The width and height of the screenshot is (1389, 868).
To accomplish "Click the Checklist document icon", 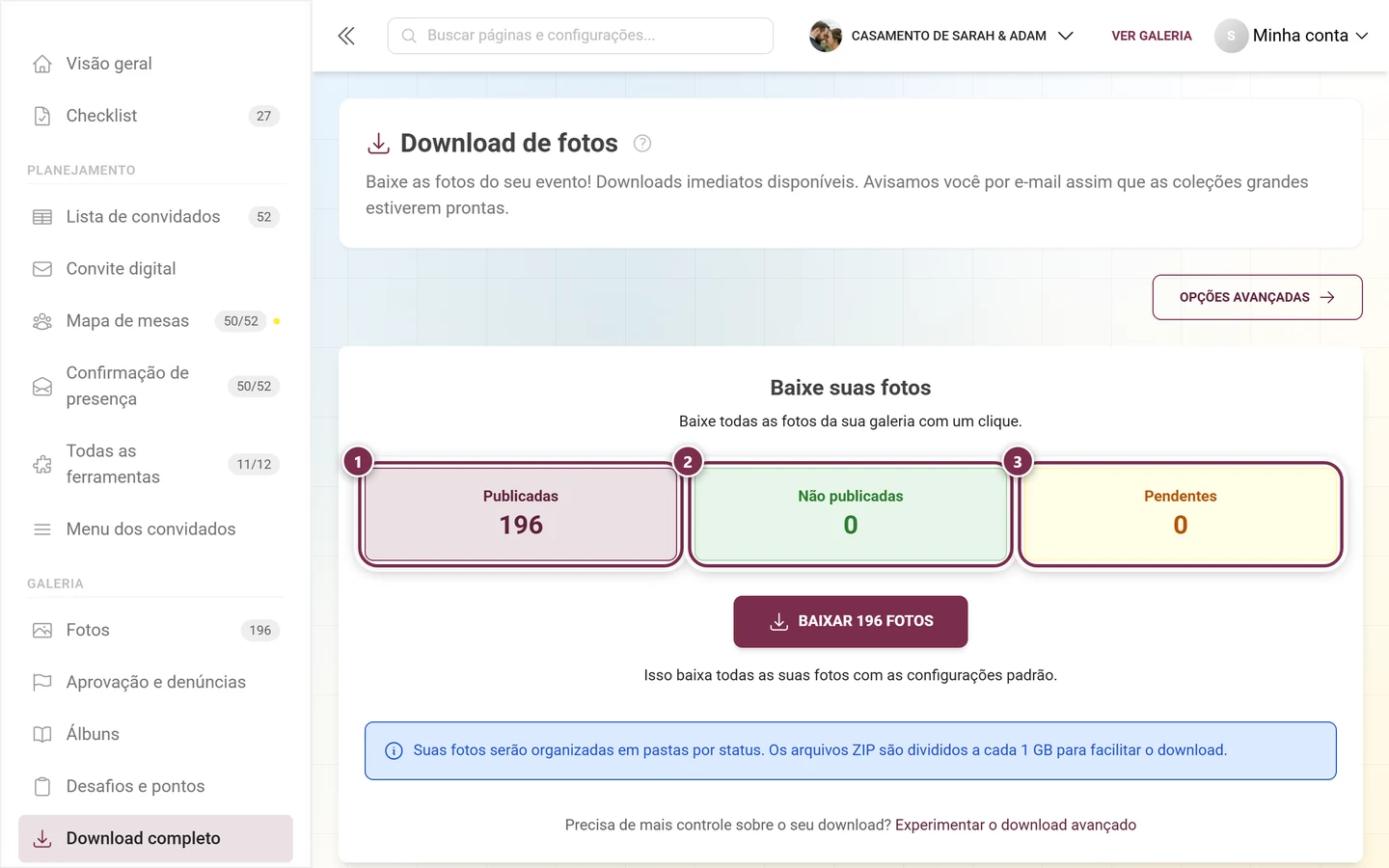I will point(42,116).
